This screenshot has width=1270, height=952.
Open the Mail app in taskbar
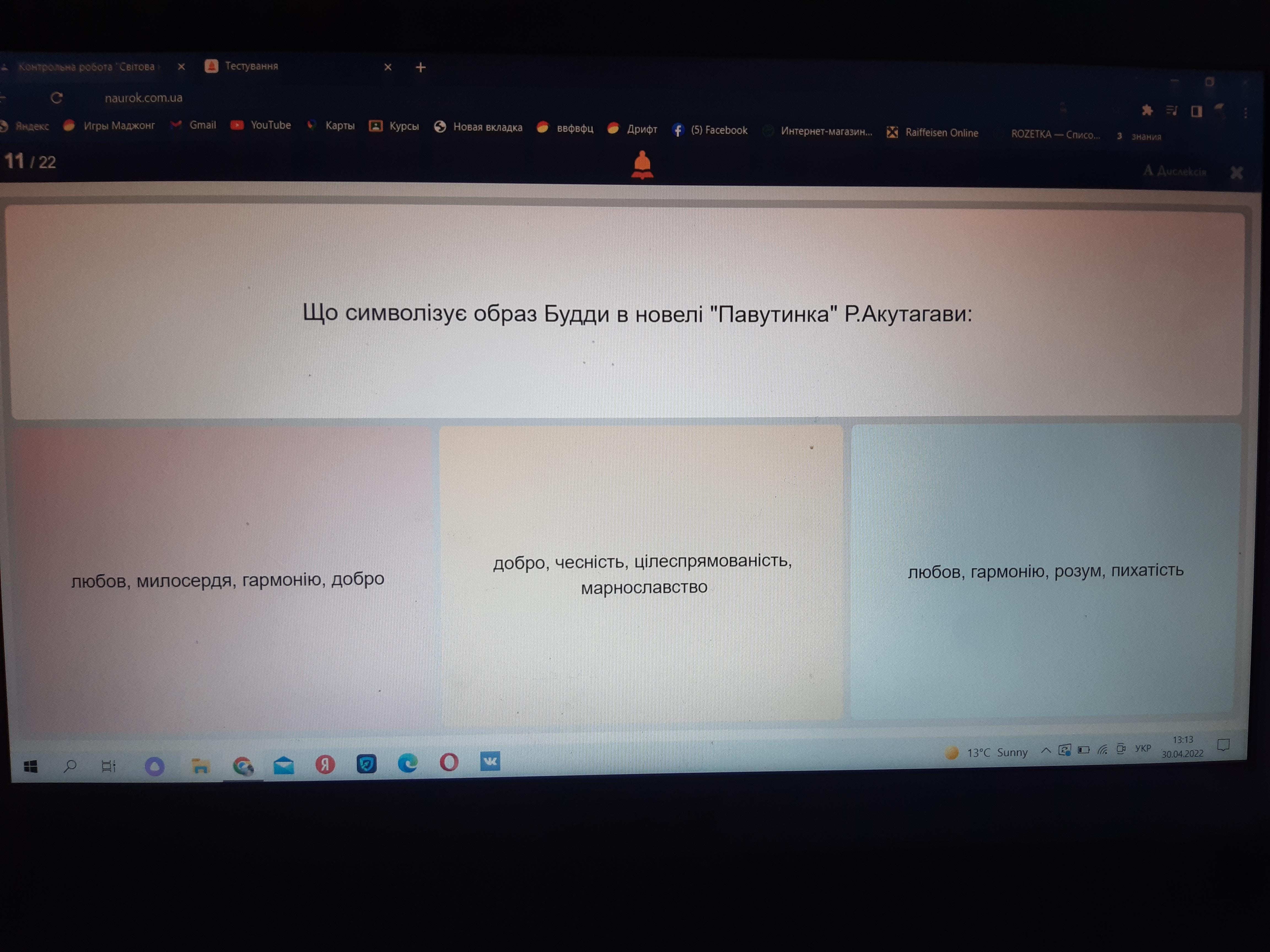point(284,766)
